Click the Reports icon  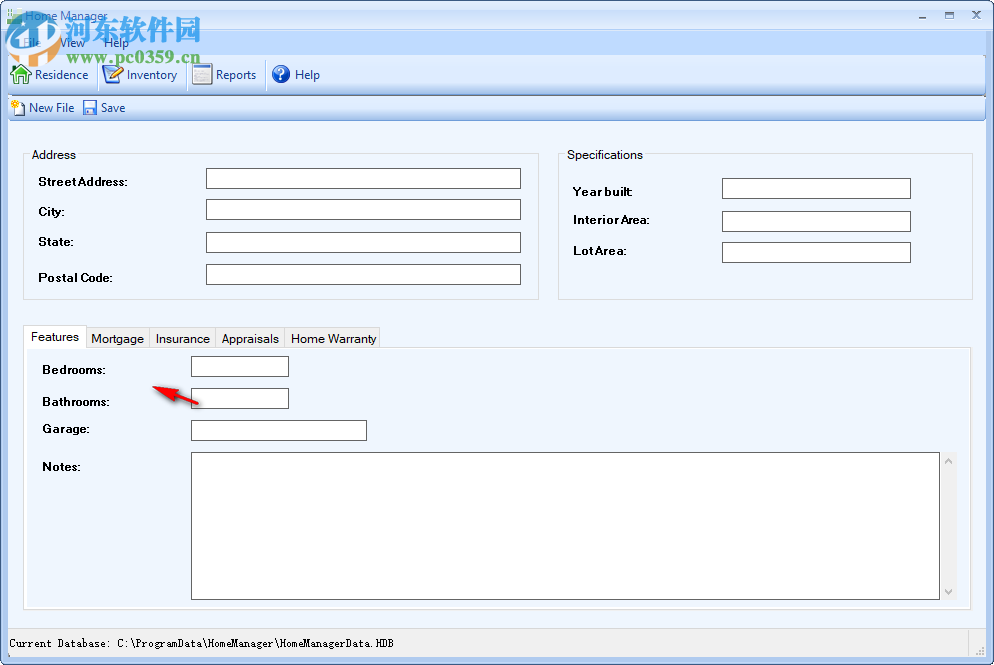coord(202,74)
